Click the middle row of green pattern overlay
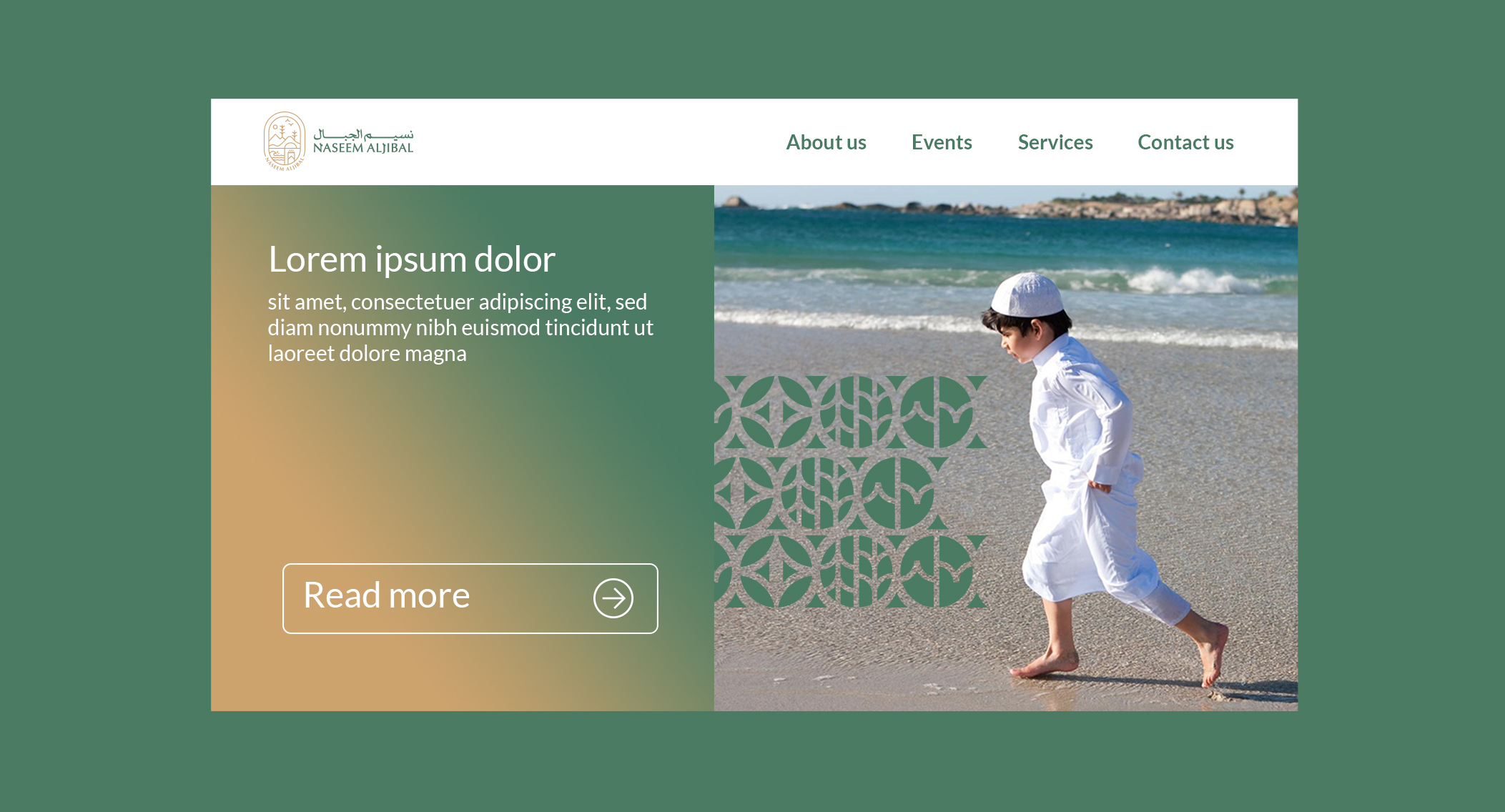The width and height of the screenshot is (1505, 812). pyautogui.click(x=832, y=493)
